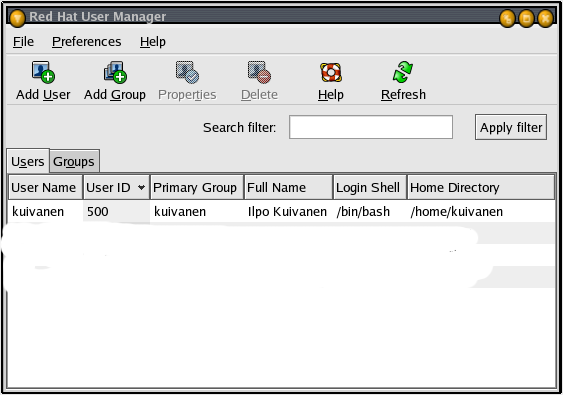Screen dimensions: 563x395
Task: Open Properties from the toolbar
Action: pos(187,72)
